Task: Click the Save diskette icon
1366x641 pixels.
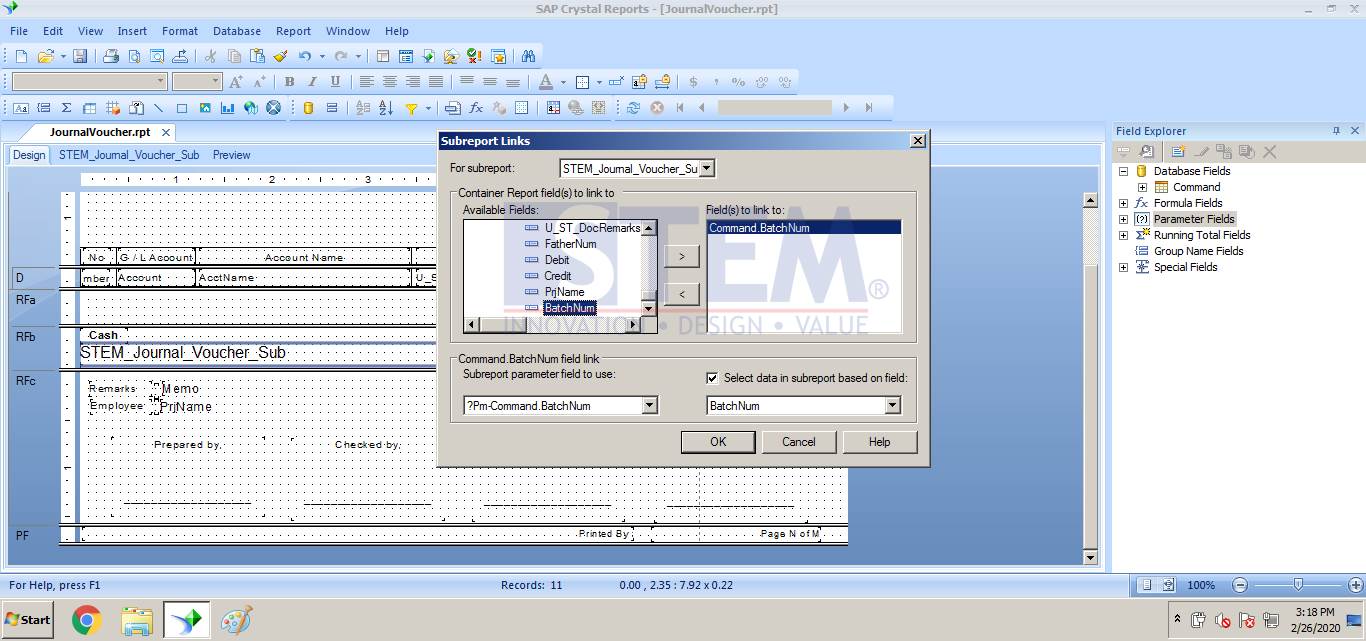Action: pos(80,56)
